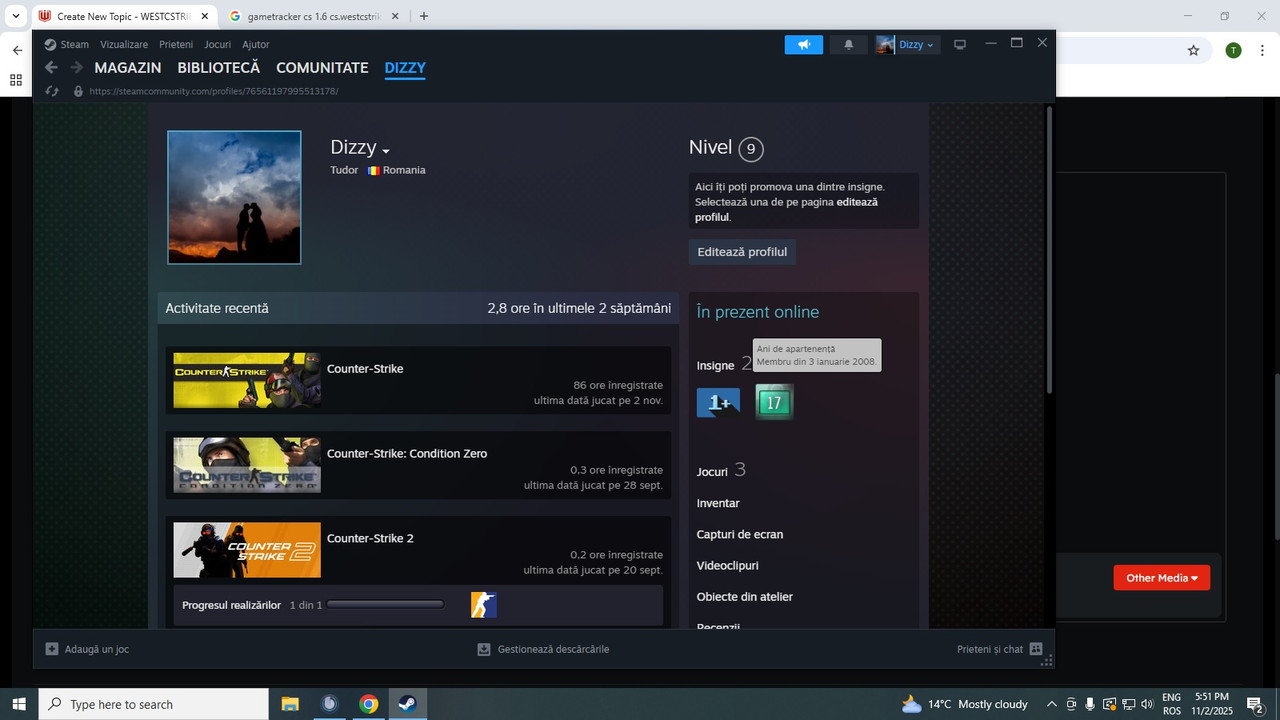Click Adaugă un joc at bottom

point(88,649)
